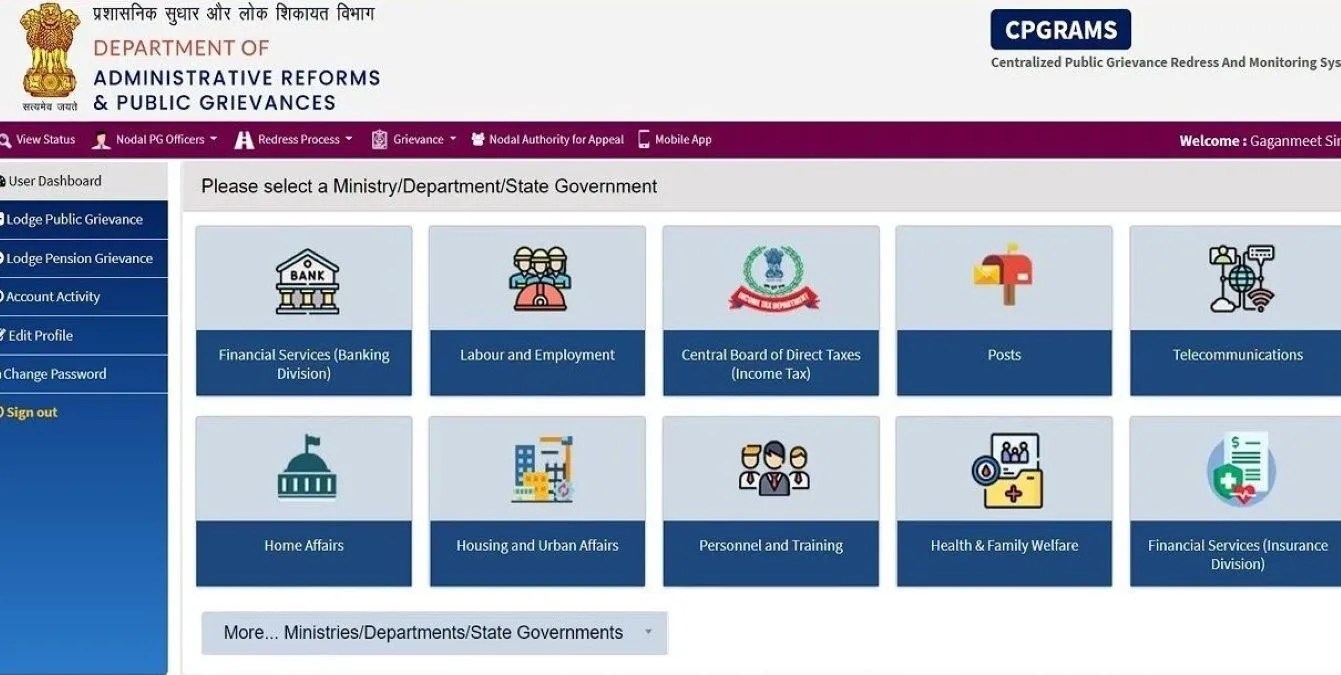Select the Telecommunications label

click(1238, 355)
